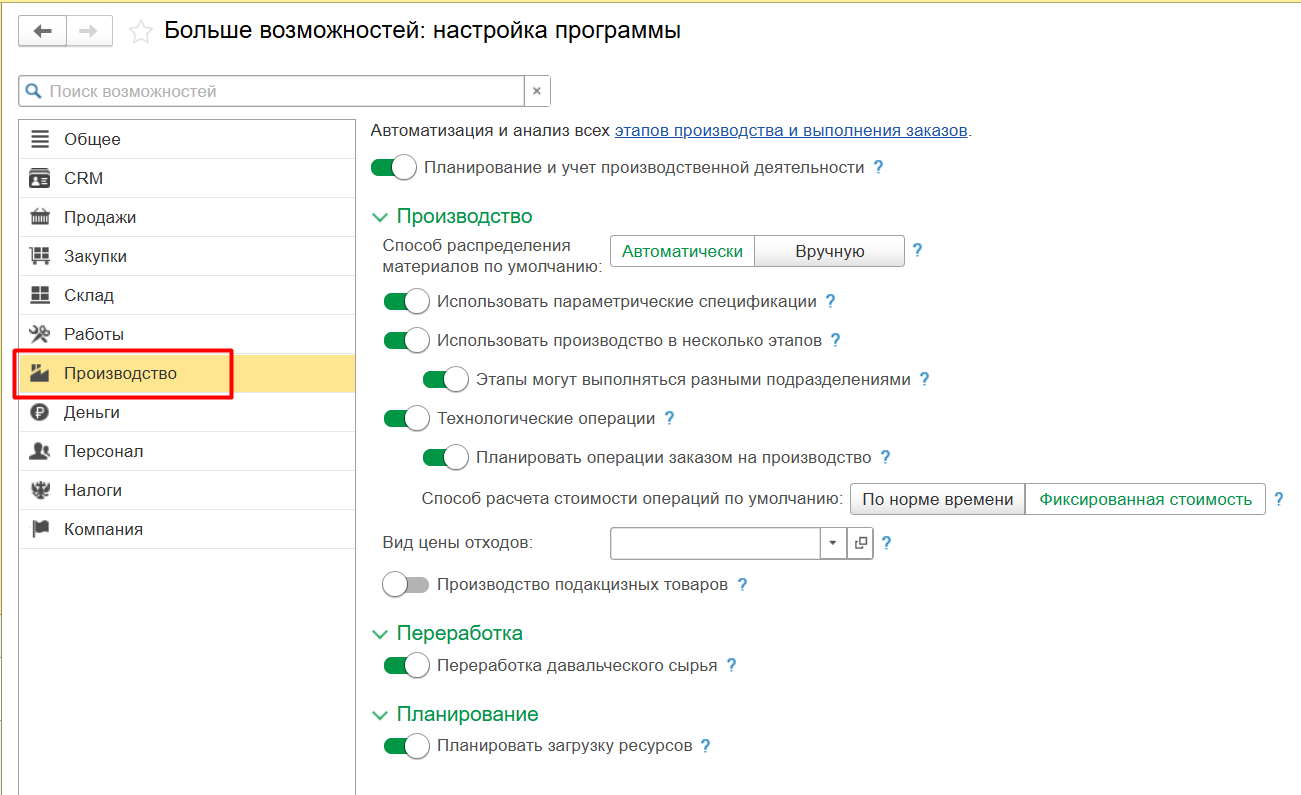
Task: Select Общее in the settings sidebar
Action: (187, 139)
